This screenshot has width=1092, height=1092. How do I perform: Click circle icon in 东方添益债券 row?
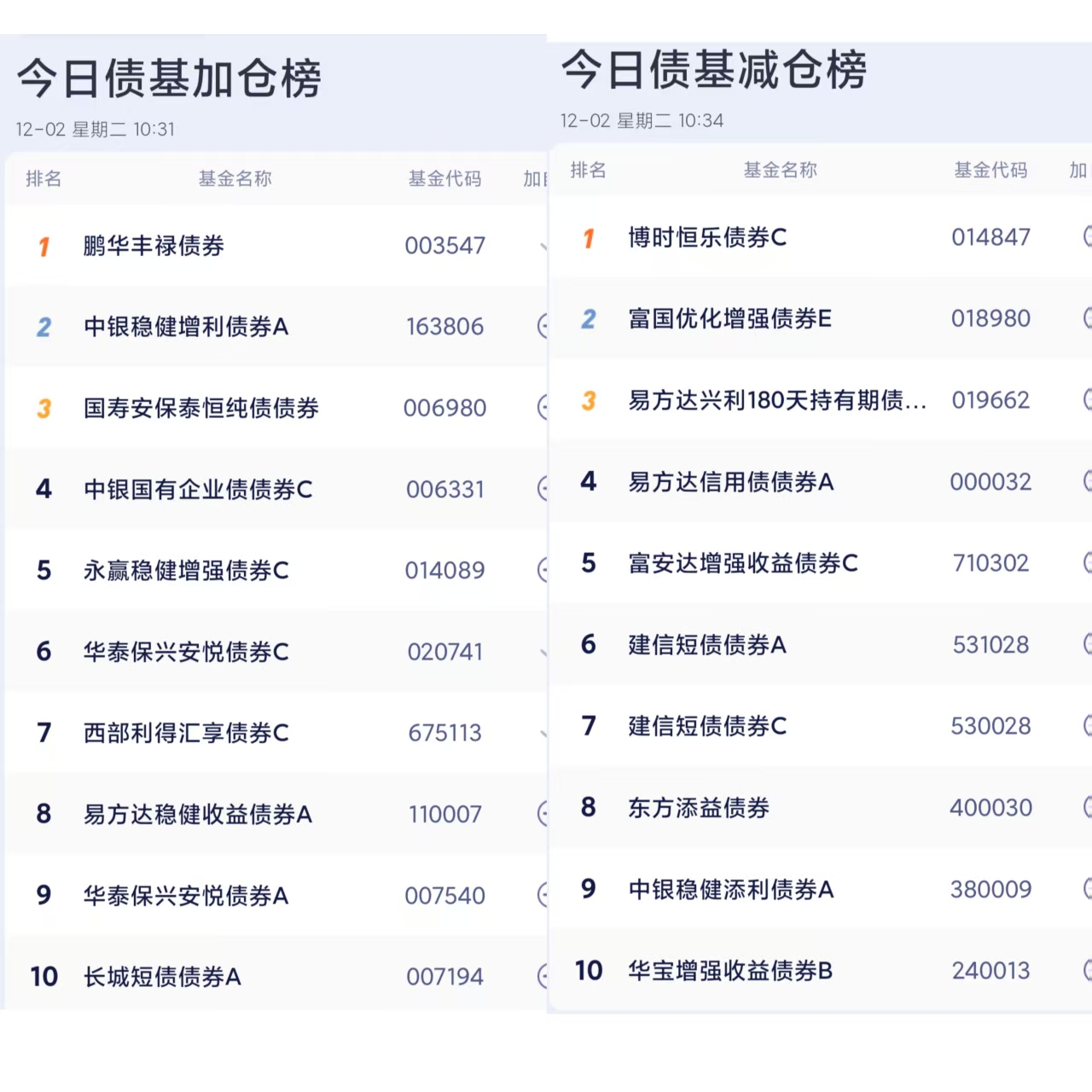pos(1087,807)
